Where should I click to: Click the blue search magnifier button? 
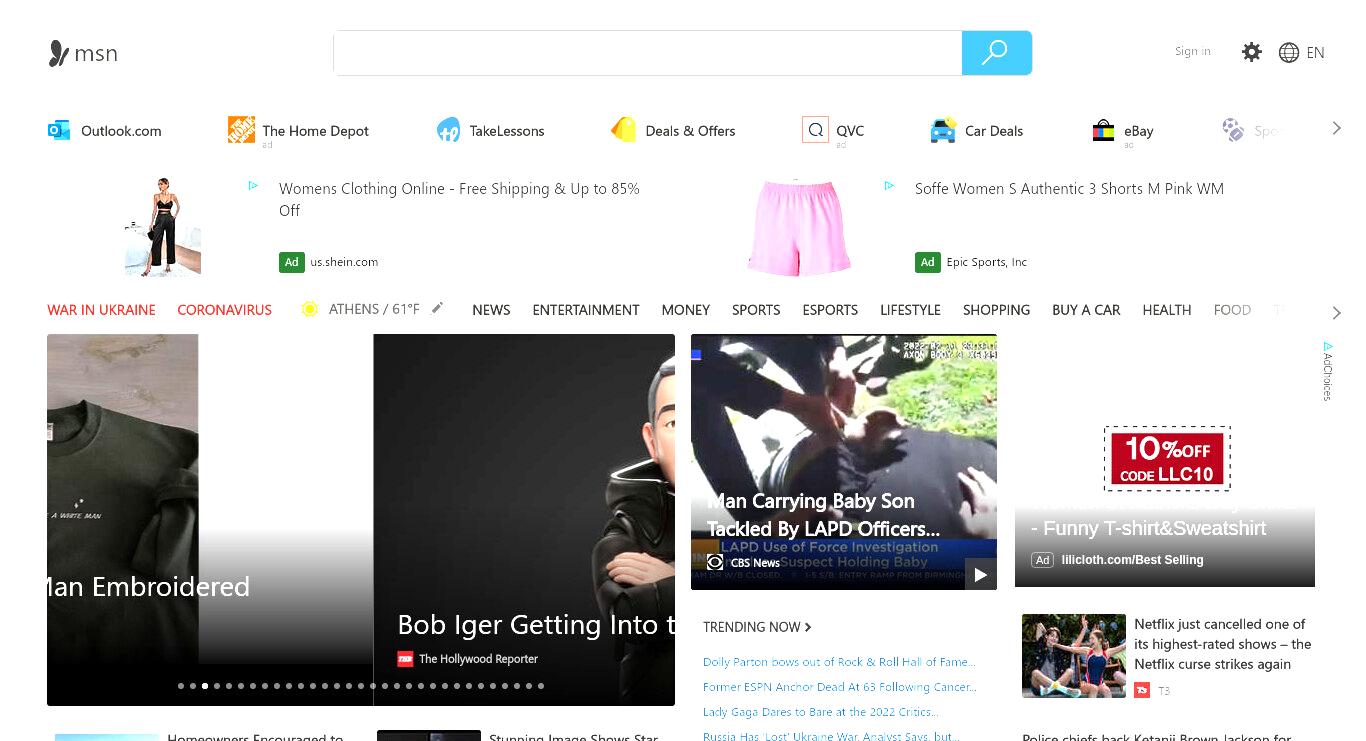pyautogui.click(x=996, y=53)
